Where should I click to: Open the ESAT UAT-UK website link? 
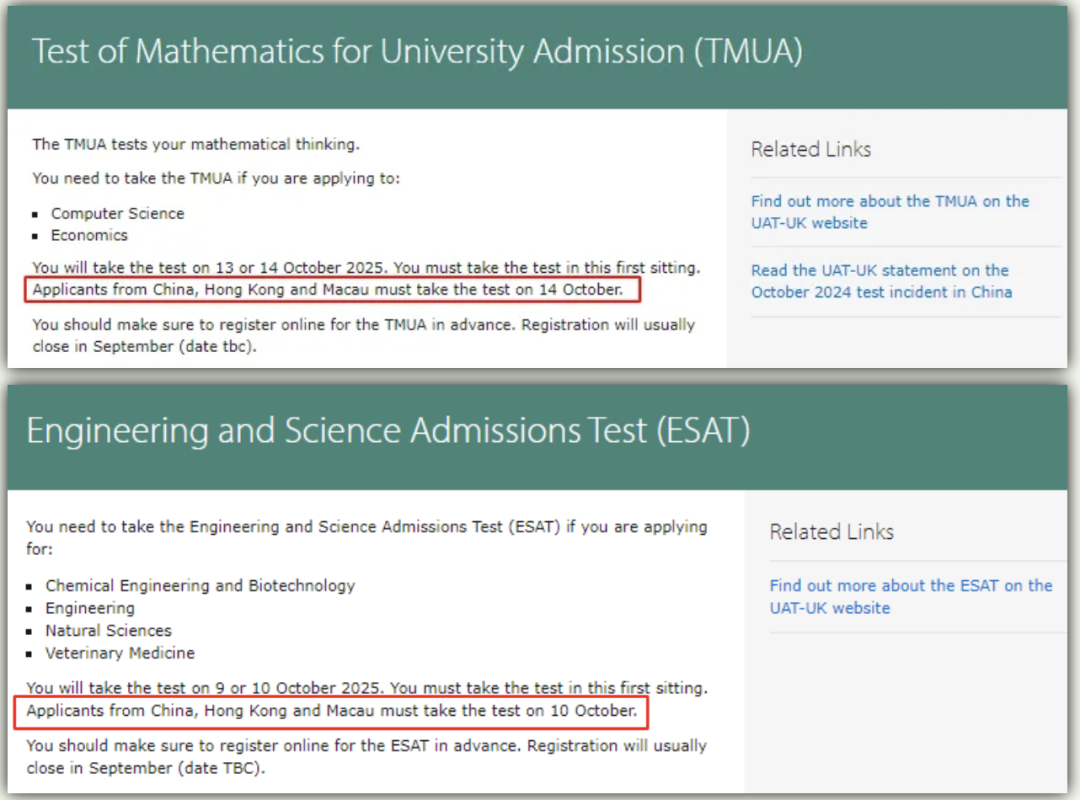point(911,597)
